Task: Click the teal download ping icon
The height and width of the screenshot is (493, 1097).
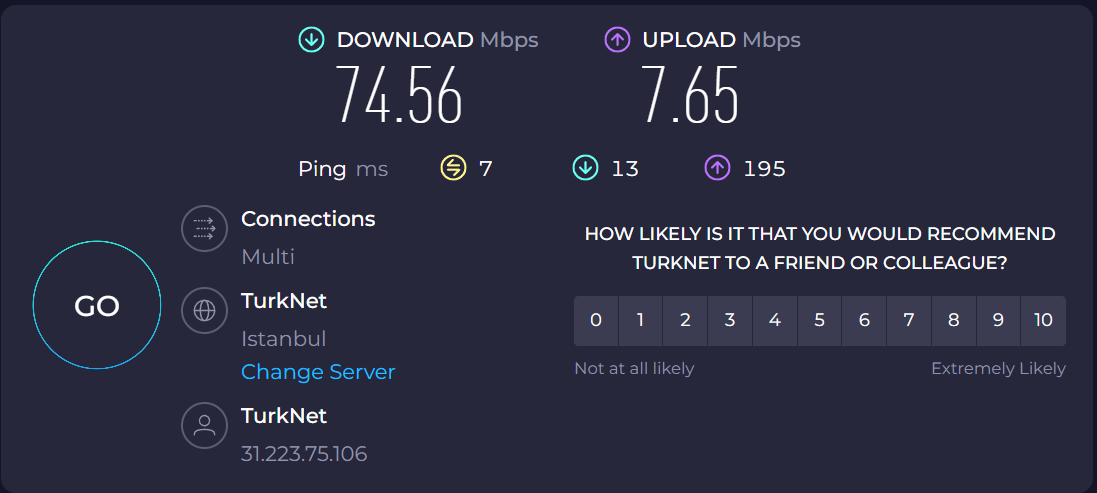Action: click(585, 169)
